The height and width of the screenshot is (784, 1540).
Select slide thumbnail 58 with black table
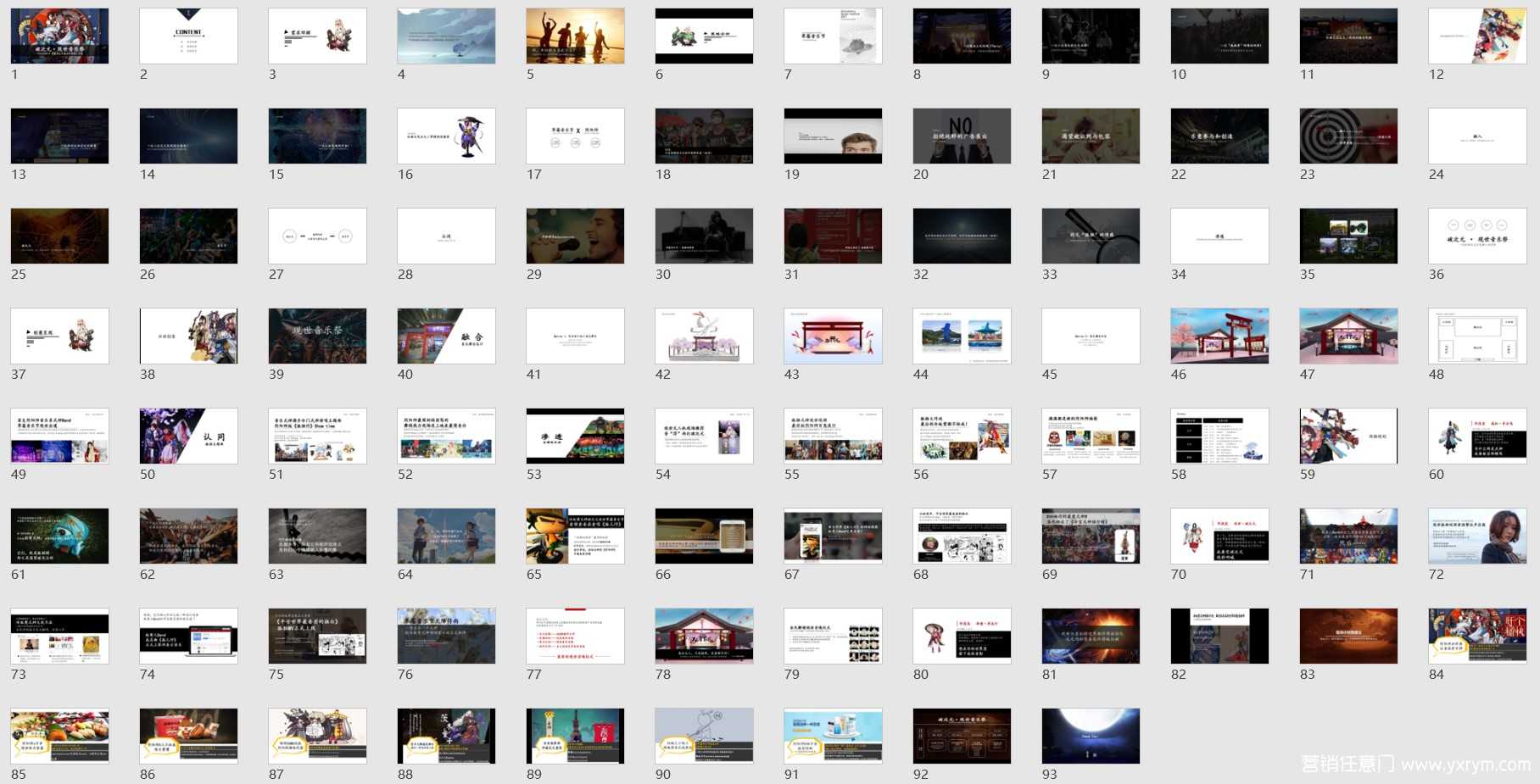click(1219, 436)
